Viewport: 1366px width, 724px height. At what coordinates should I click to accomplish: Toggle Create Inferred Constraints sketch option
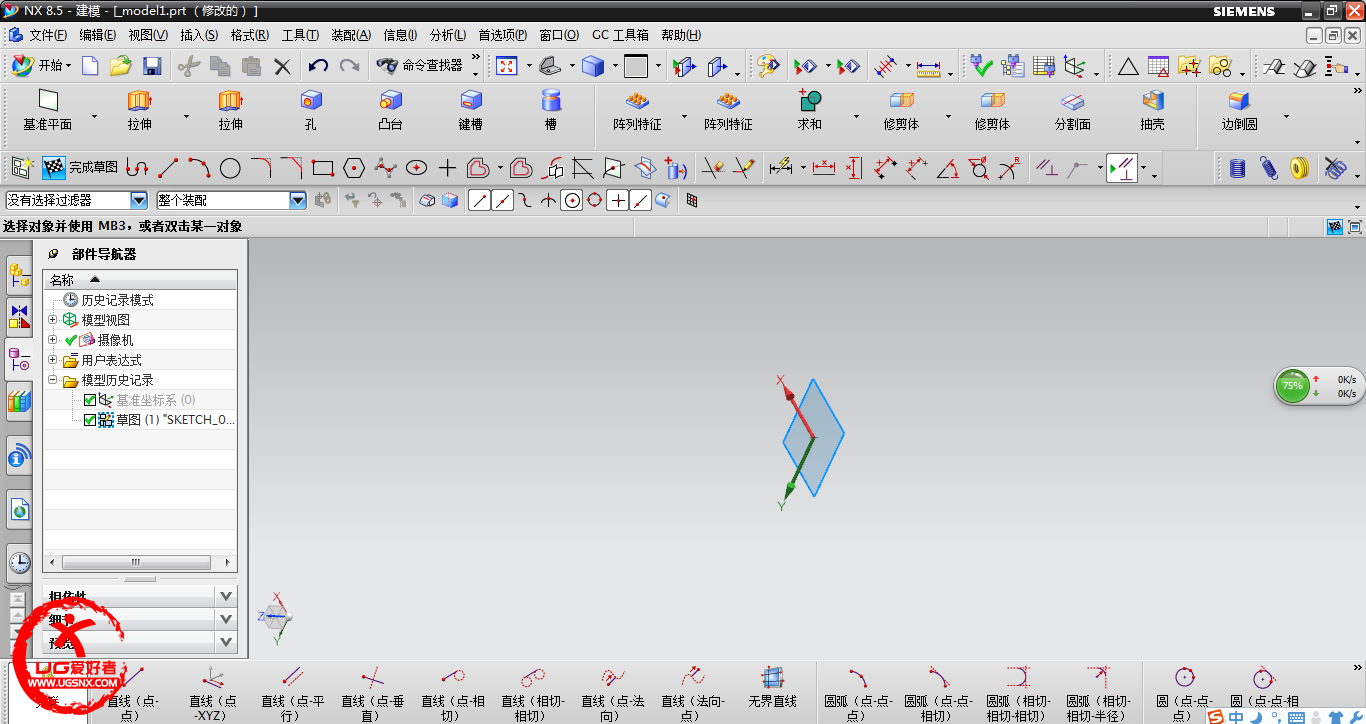click(x=1122, y=168)
